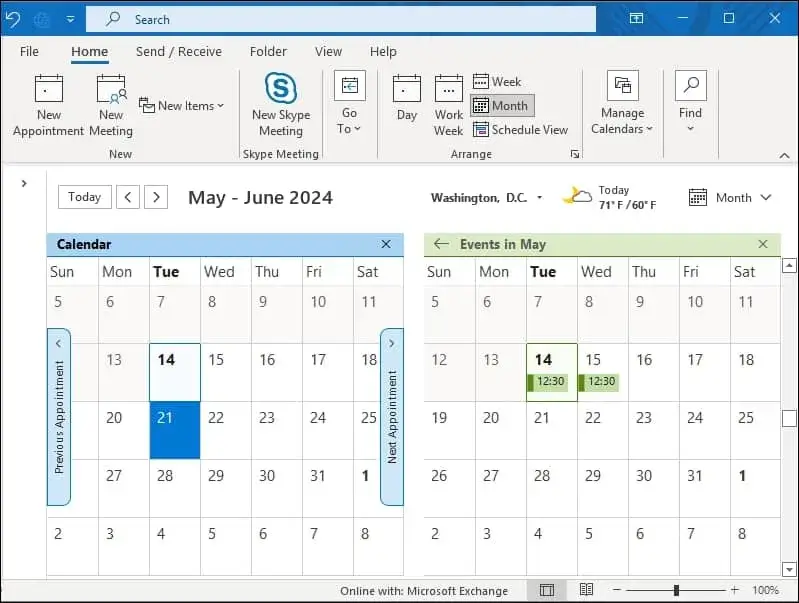Viewport: 799px width, 603px height.
Task: Switch to Normal view in status bar
Action: pos(547,590)
